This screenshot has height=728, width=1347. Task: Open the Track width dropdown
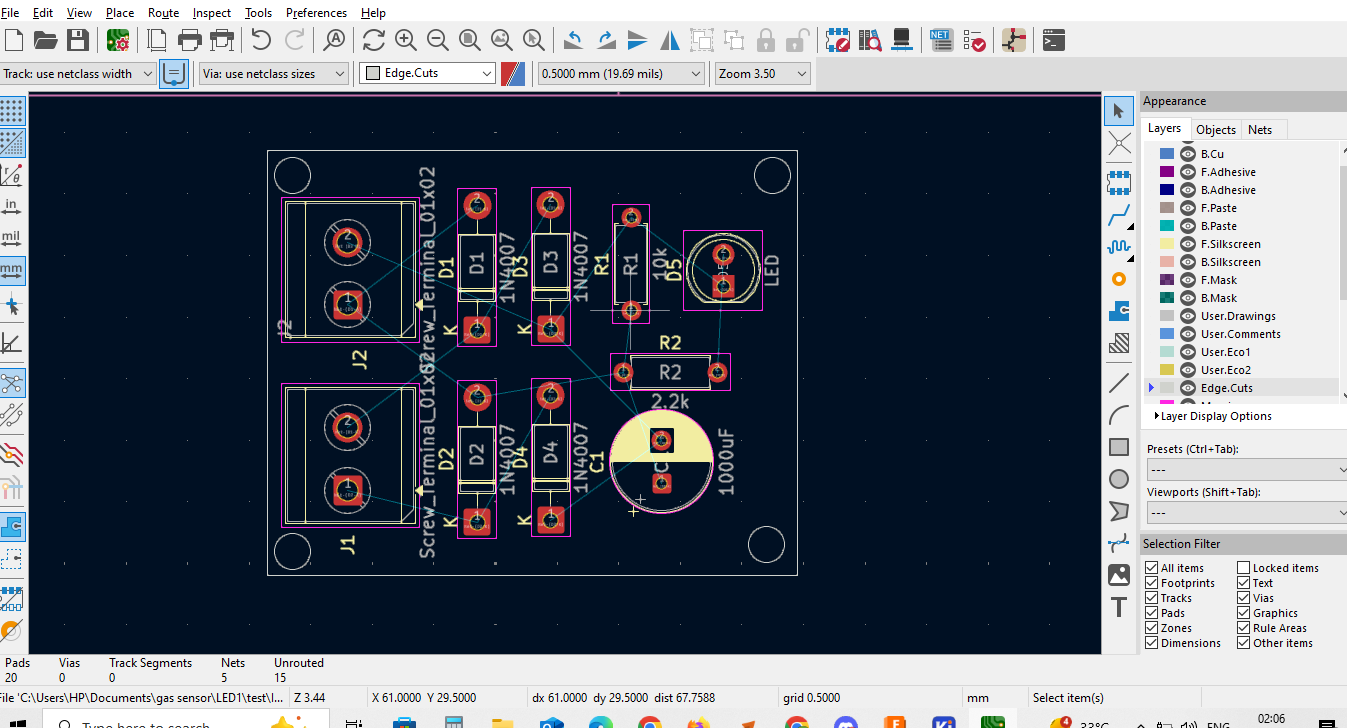pos(77,73)
